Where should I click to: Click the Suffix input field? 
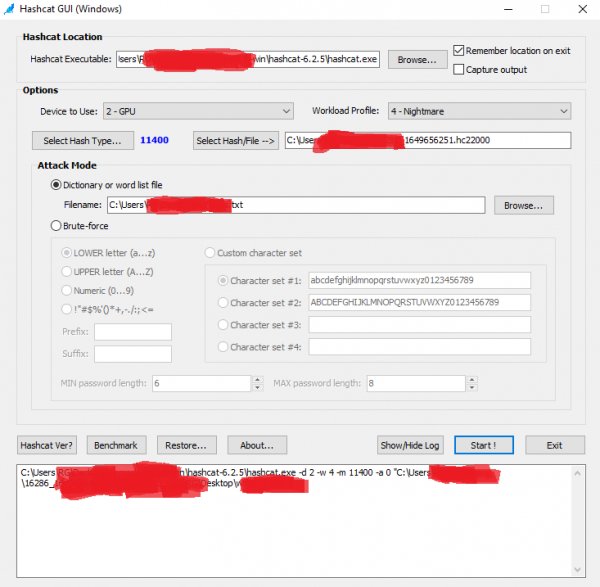[133, 354]
